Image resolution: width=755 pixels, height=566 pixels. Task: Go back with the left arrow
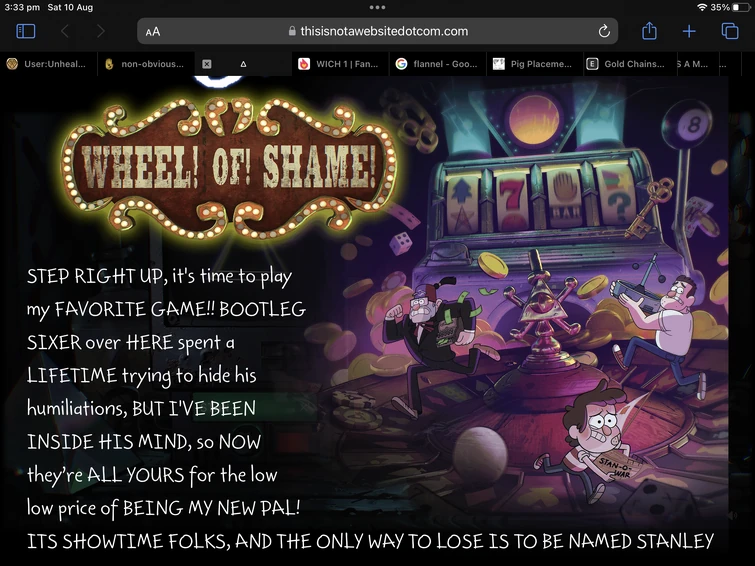tap(65, 31)
